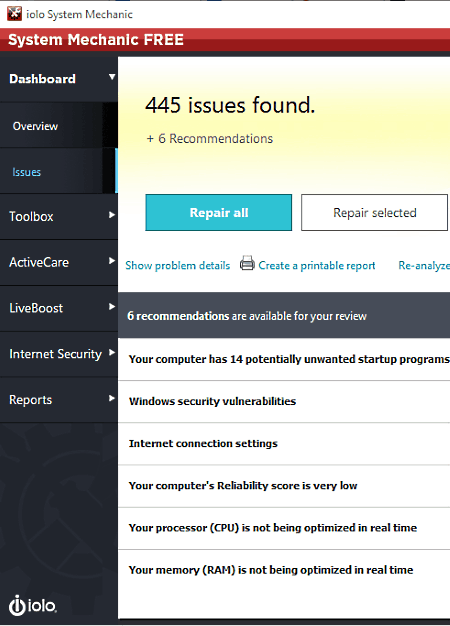Click the 'System Mechanic FREE' banner title
Screen dimensions: 450x626
[96, 40]
